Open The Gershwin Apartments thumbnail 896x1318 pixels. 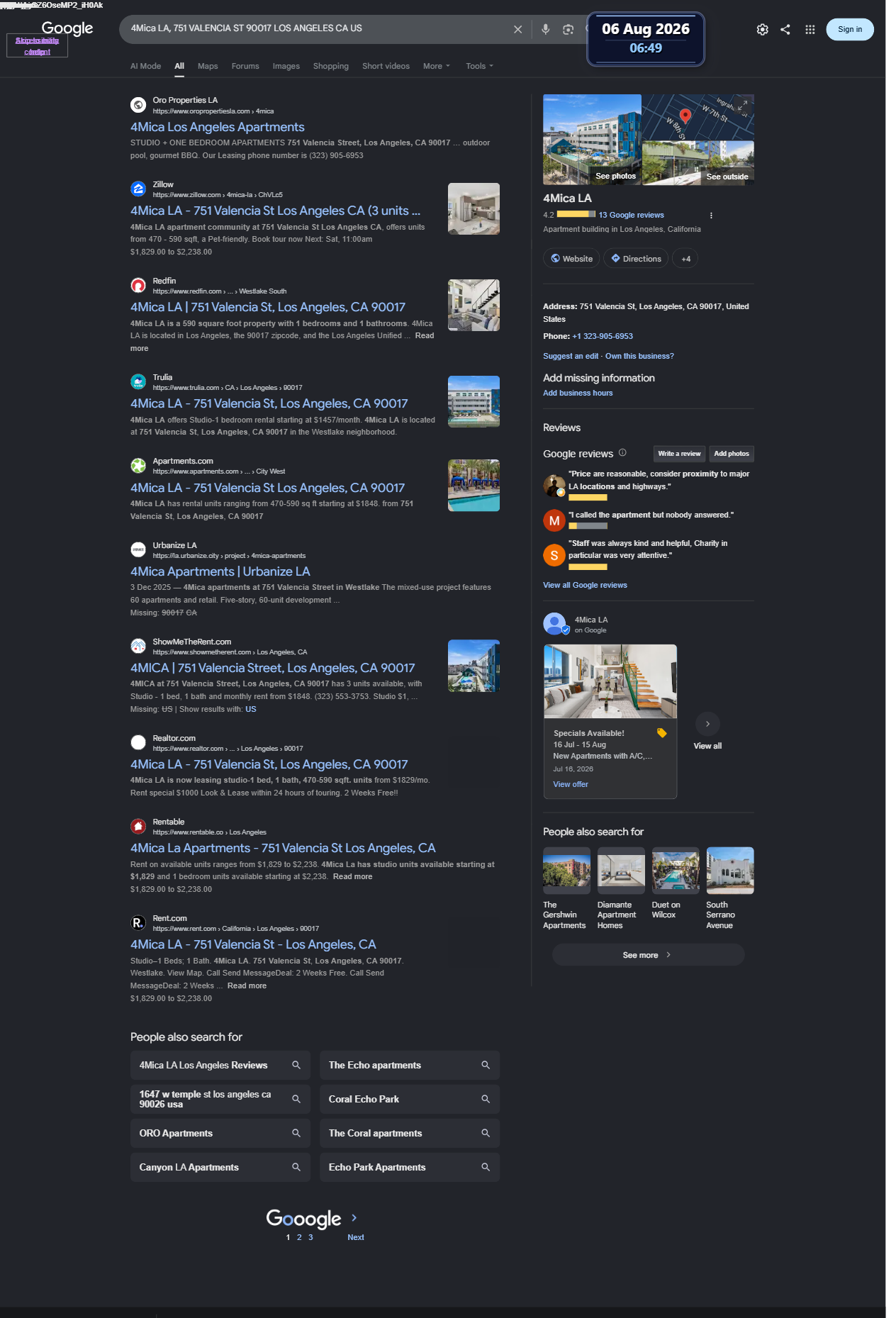tap(566, 871)
